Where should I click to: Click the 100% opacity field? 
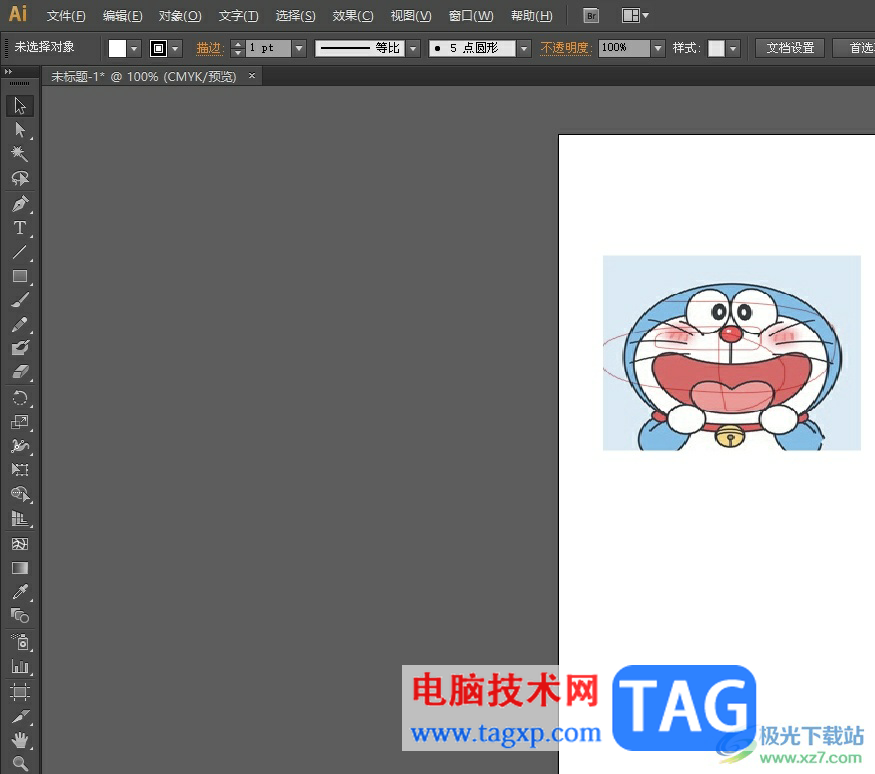coord(624,49)
